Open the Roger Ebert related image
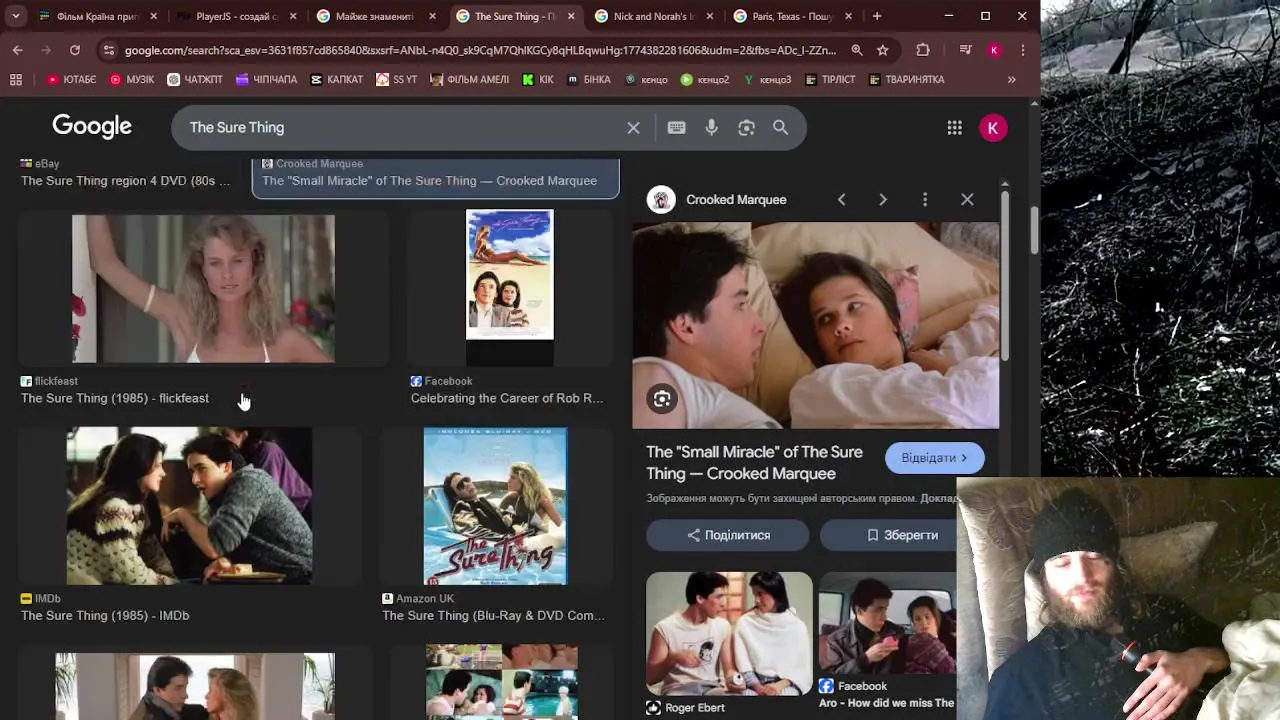This screenshot has width=1280, height=720. coord(729,633)
